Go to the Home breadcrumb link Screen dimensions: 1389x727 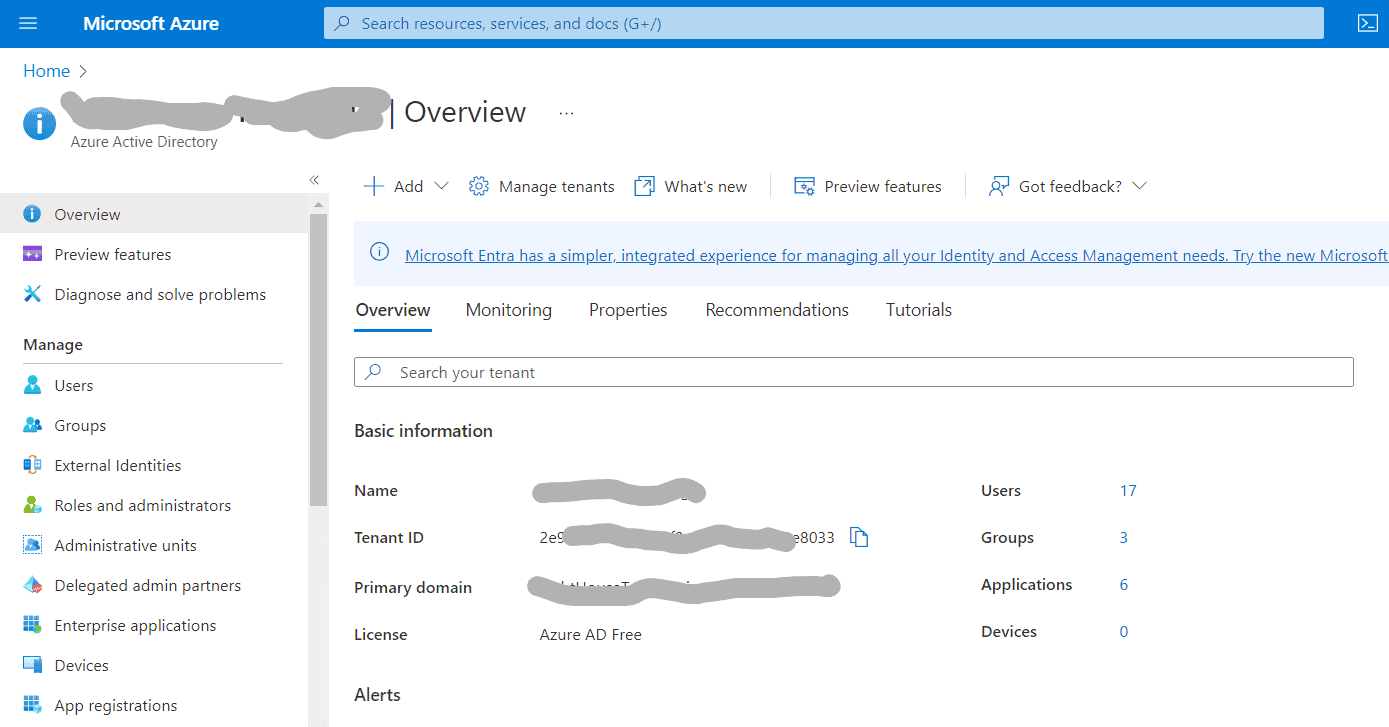(46, 71)
